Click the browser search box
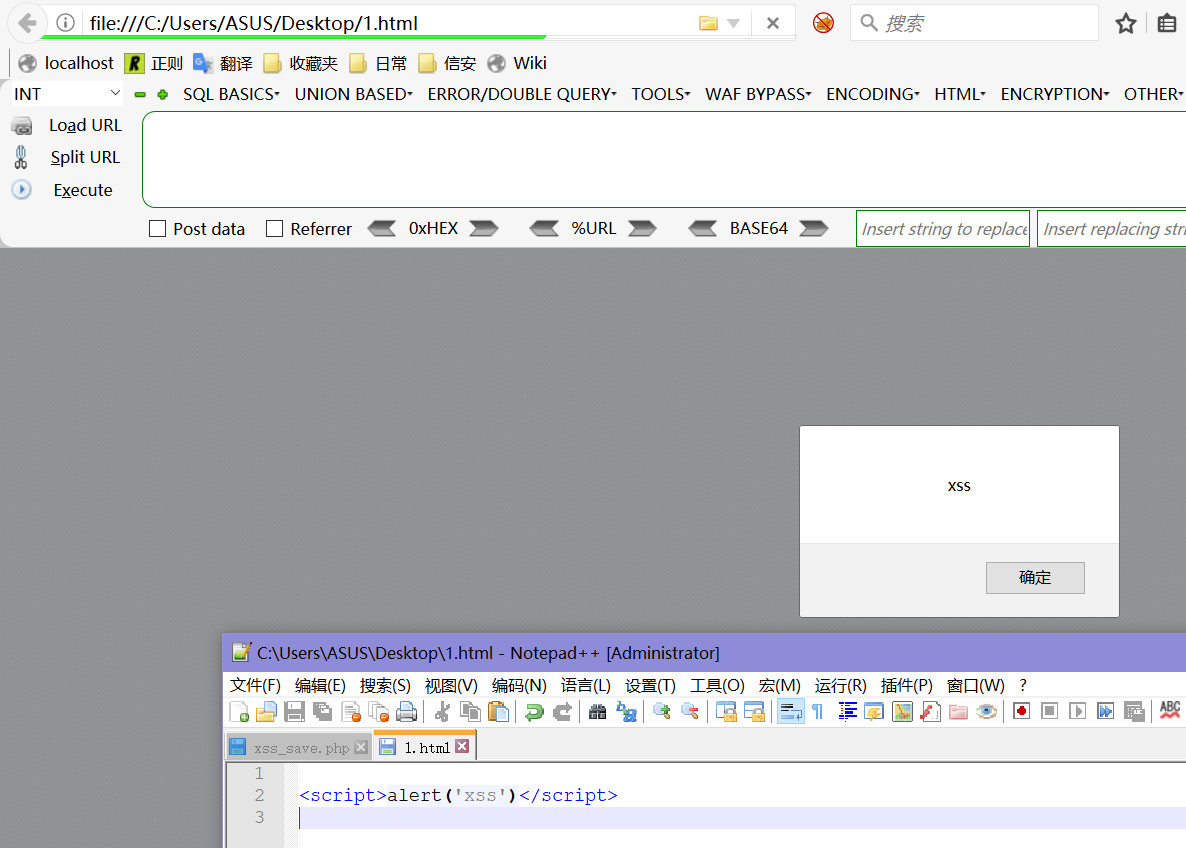Screen dimensions: 1186x848 [x=974, y=23]
